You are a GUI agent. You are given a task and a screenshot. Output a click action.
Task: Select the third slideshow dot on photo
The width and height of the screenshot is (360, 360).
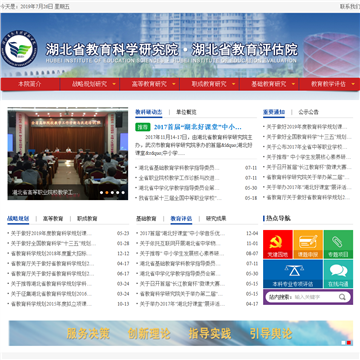click(x=112, y=192)
